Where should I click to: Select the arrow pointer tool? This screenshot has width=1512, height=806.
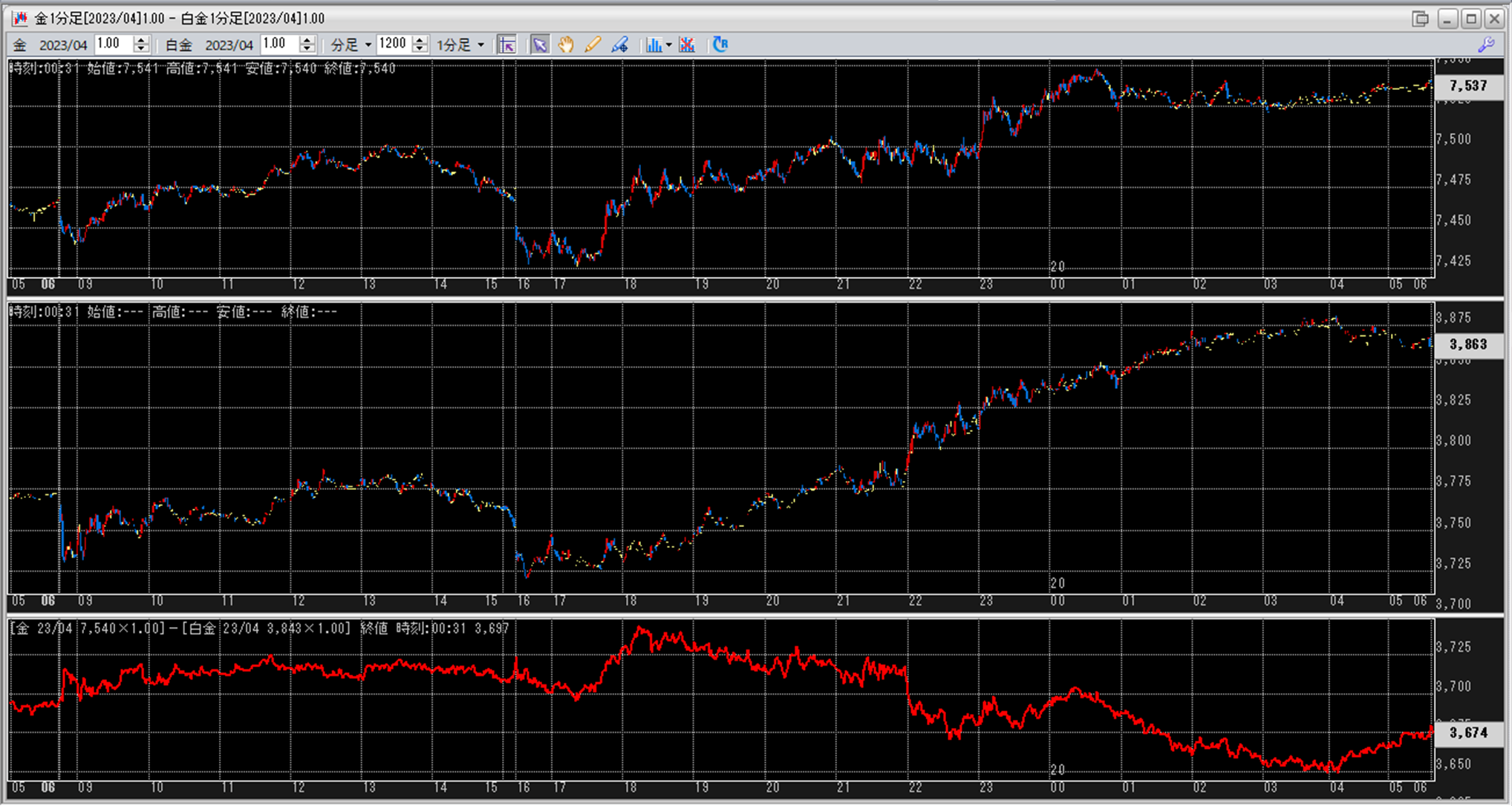coord(540,45)
